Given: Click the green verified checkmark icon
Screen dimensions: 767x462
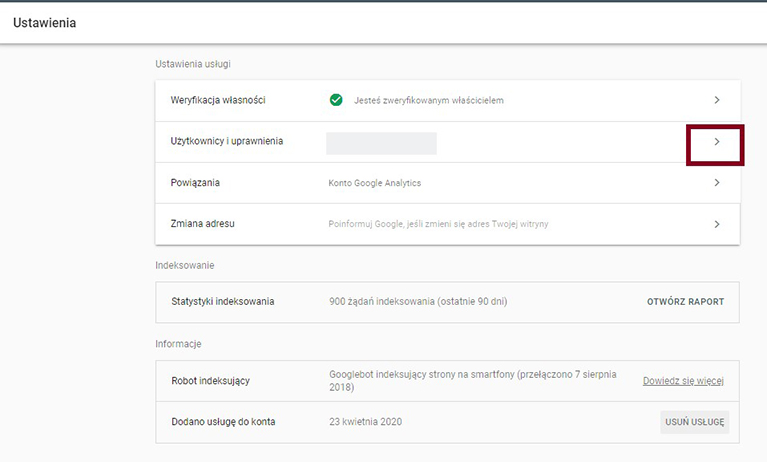Looking at the screenshot, I should point(336,100).
